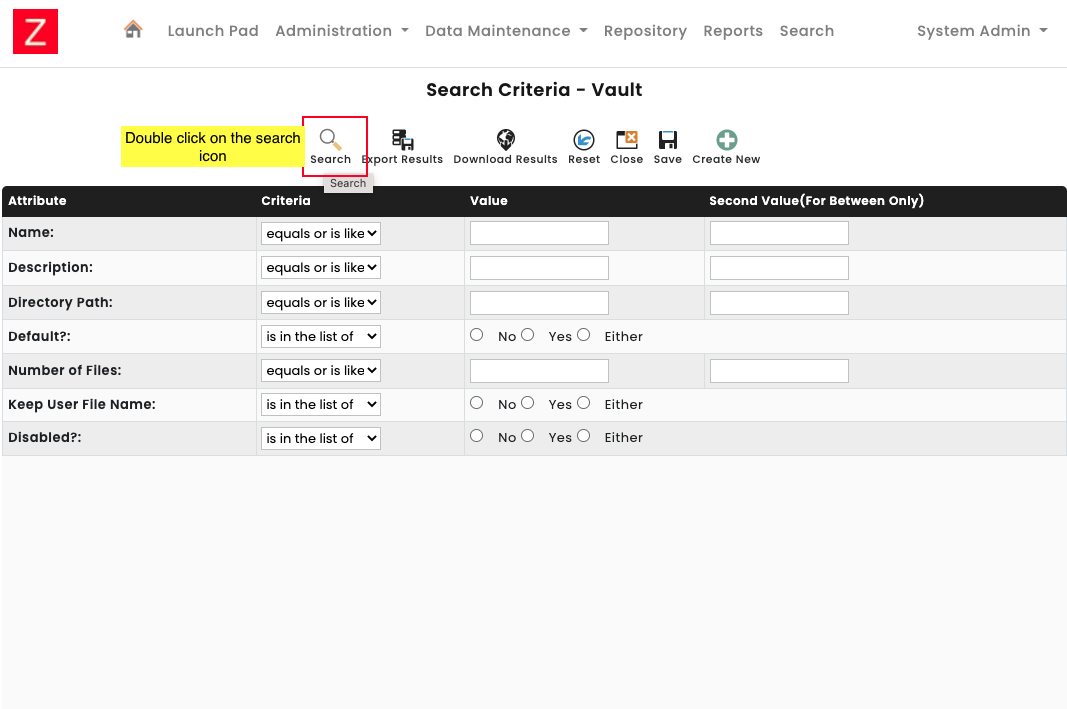Screen dimensions: 1067x709
Task: Expand the Data Maintenance menu
Action: pos(506,31)
